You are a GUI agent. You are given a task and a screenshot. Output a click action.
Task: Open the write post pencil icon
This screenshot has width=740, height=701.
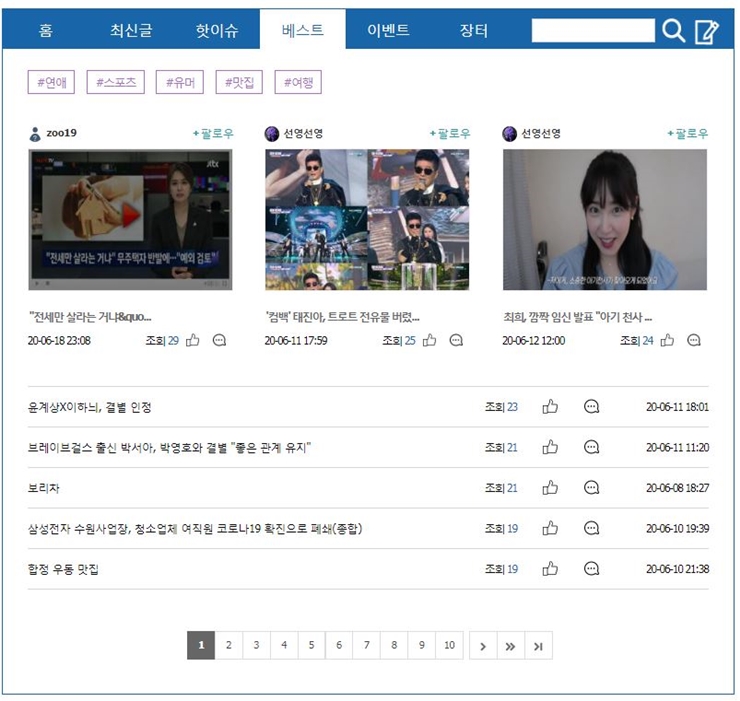point(706,31)
